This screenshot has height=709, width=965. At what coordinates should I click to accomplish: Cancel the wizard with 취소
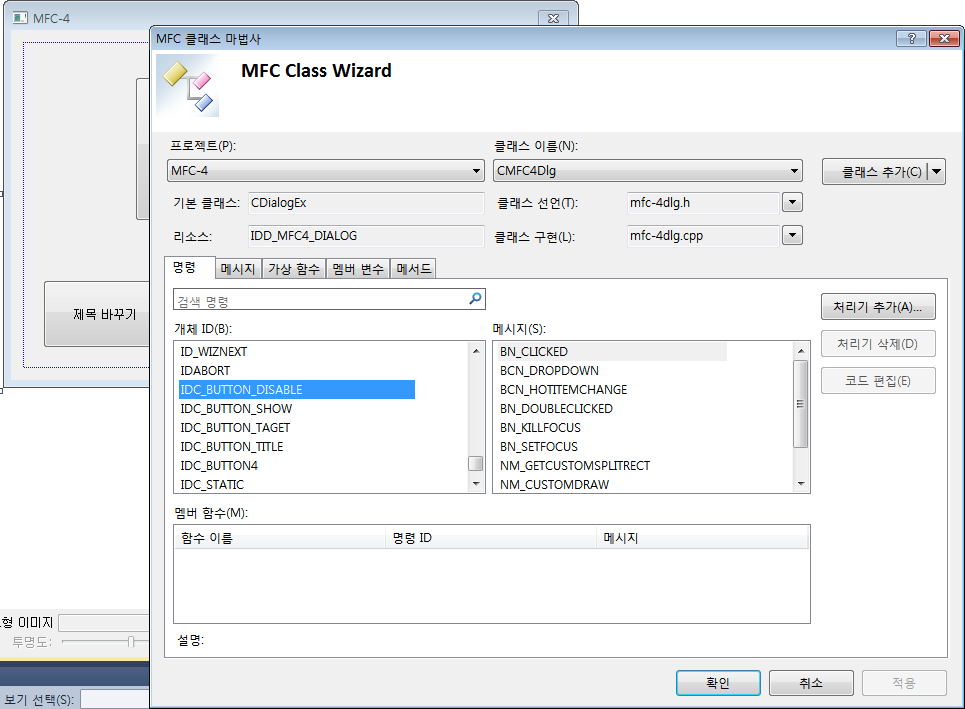tap(811, 683)
